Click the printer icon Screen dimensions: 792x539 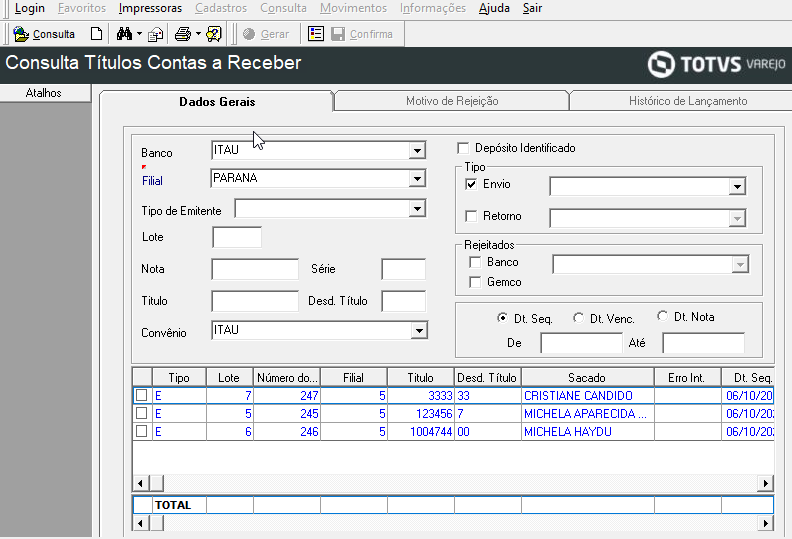[x=183, y=34]
